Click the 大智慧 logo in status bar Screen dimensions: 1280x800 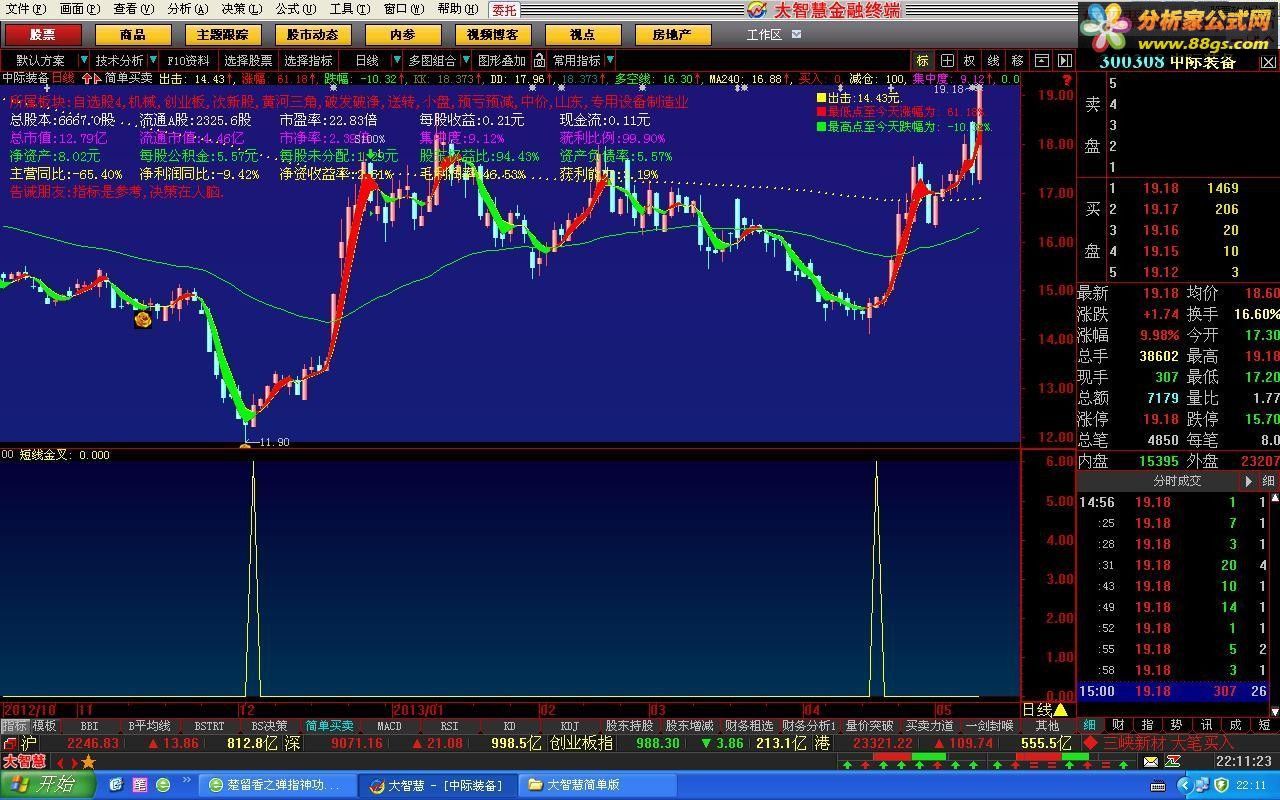click(24, 762)
